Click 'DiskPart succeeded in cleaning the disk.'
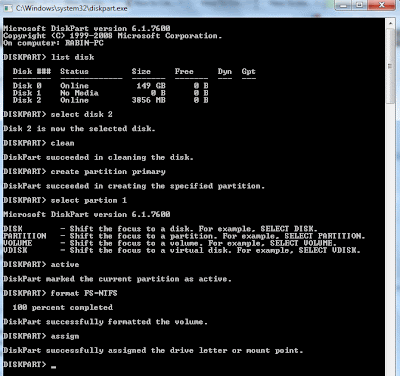 (x=98, y=157)
